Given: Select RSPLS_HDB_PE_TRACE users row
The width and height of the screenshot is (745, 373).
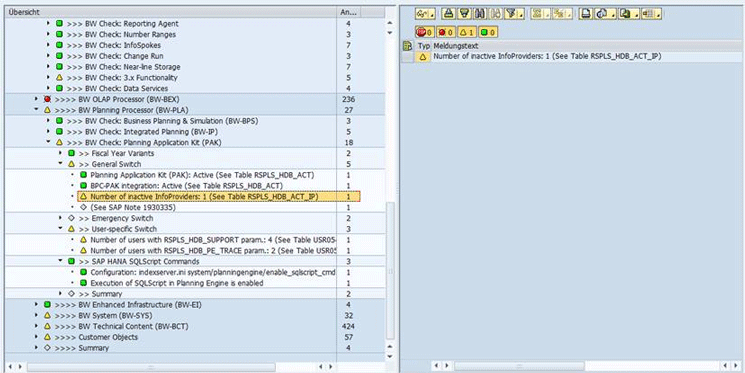Looking at the screenshot, I should pyautogui.click(x=213, y=250).
